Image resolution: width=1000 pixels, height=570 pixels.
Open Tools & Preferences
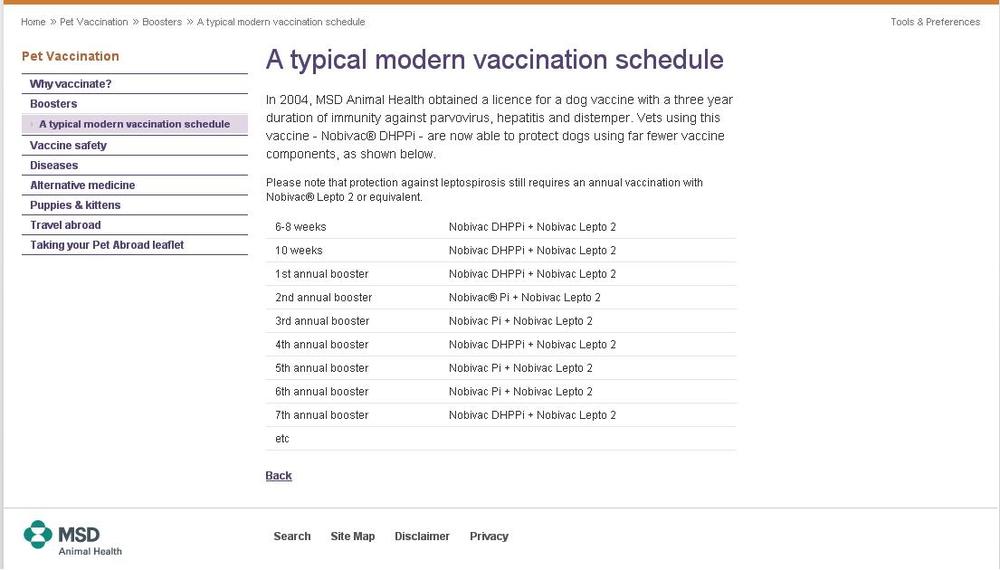click(x=935, y=22)
